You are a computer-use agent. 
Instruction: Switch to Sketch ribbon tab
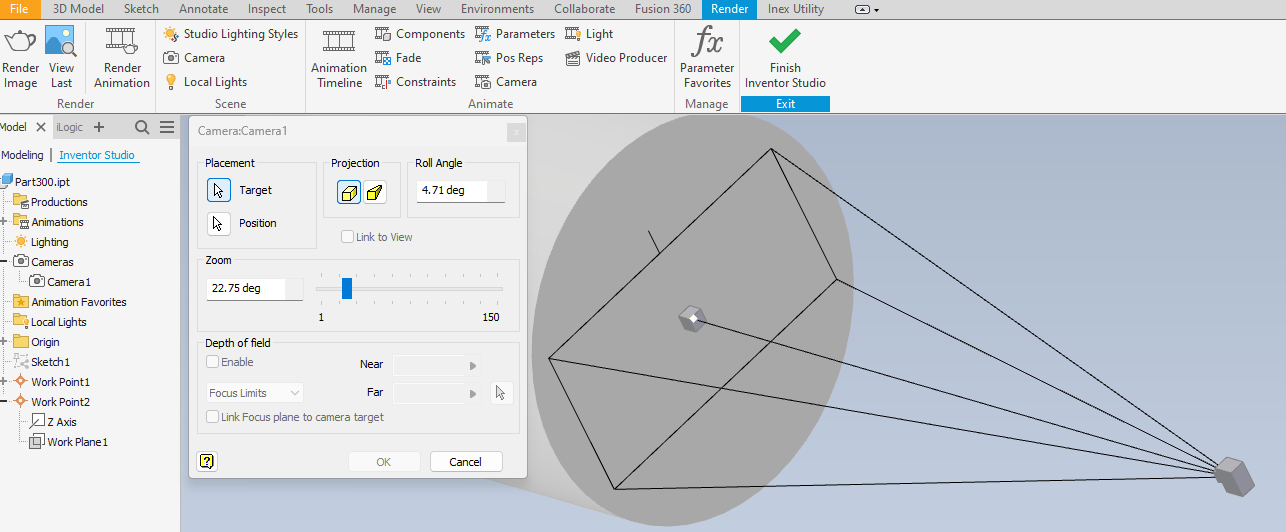coord(141,9)
